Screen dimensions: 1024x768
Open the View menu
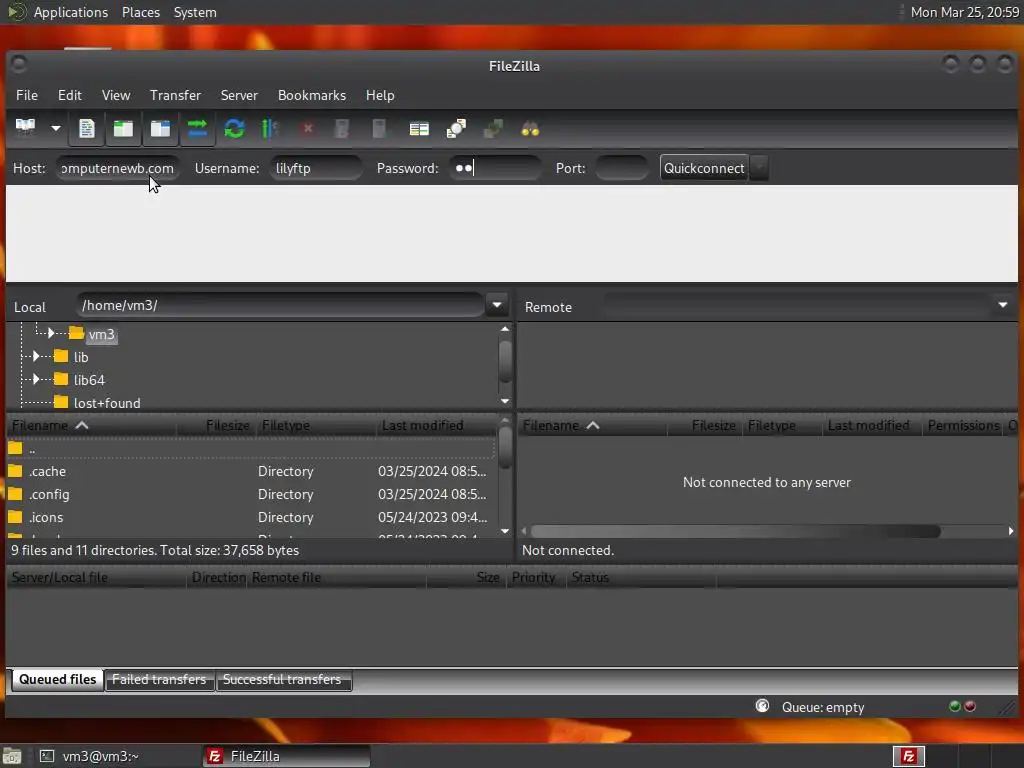(x=116, y=95)
